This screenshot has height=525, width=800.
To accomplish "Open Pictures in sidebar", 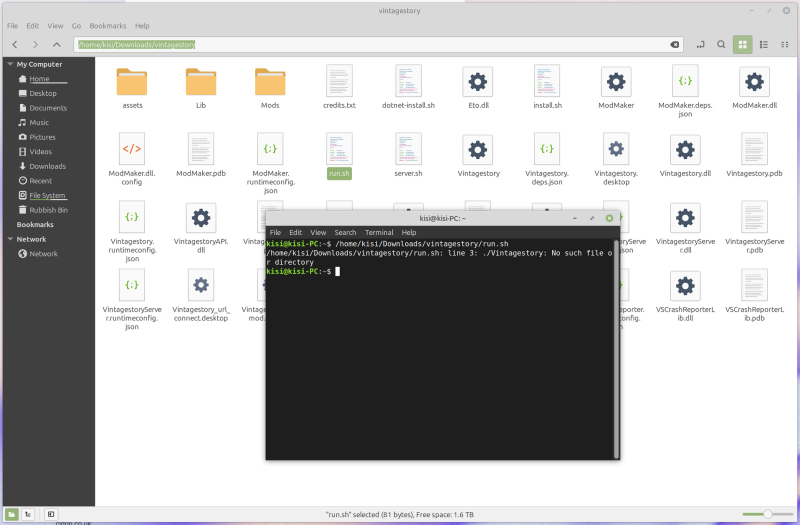I will 42,137.
